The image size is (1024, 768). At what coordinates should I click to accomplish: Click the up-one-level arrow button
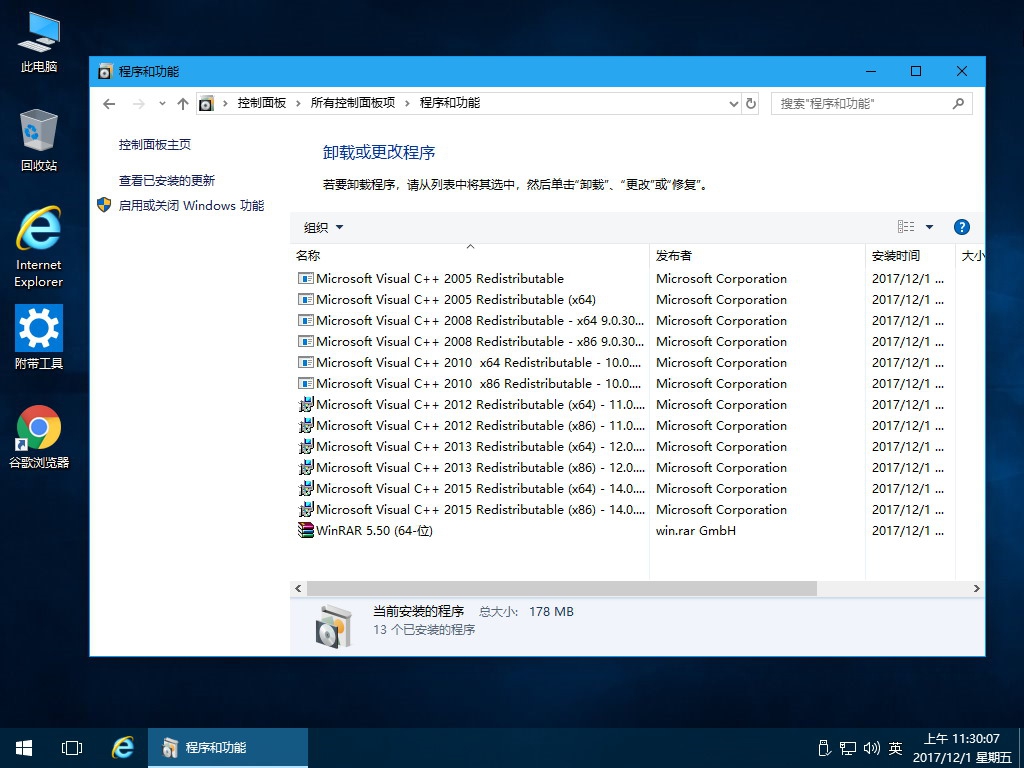[183, 103]
